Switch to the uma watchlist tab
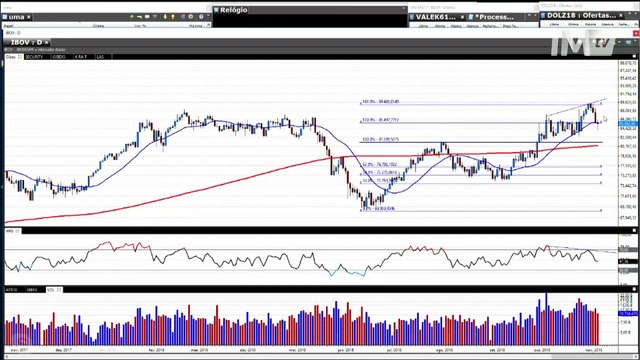 pyautogui.click(x=16, y=17)
